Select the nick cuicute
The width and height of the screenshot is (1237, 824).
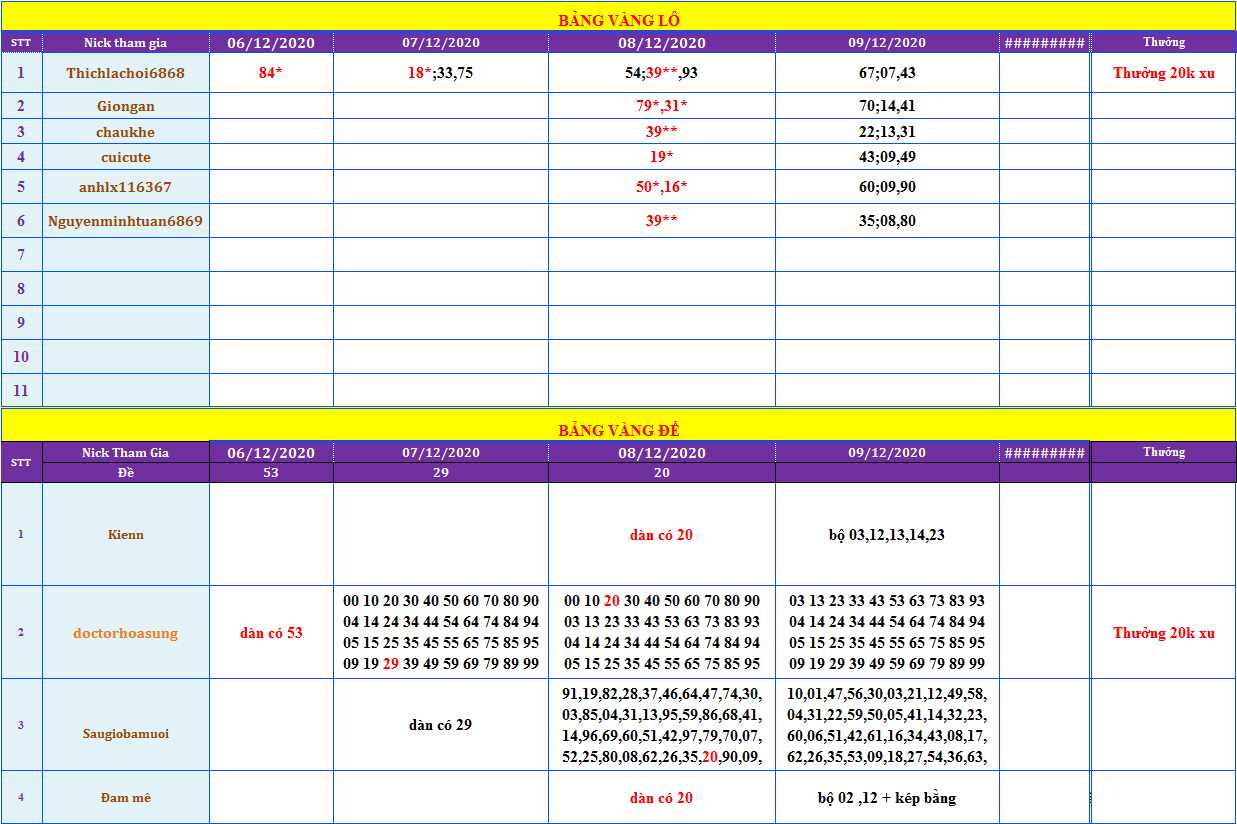126,157
